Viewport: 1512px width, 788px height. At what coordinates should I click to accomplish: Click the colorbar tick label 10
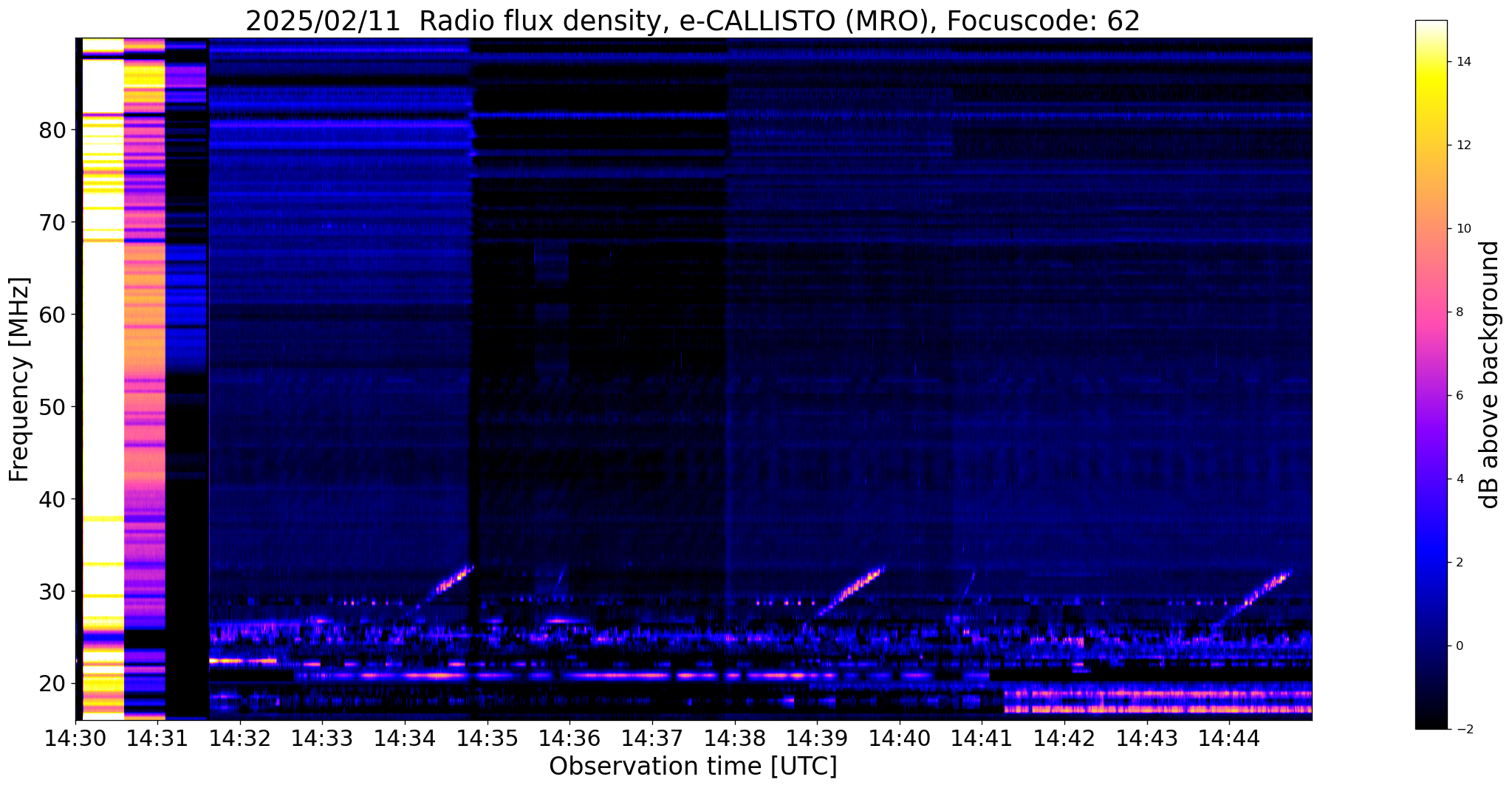[x=1465, y=229]
